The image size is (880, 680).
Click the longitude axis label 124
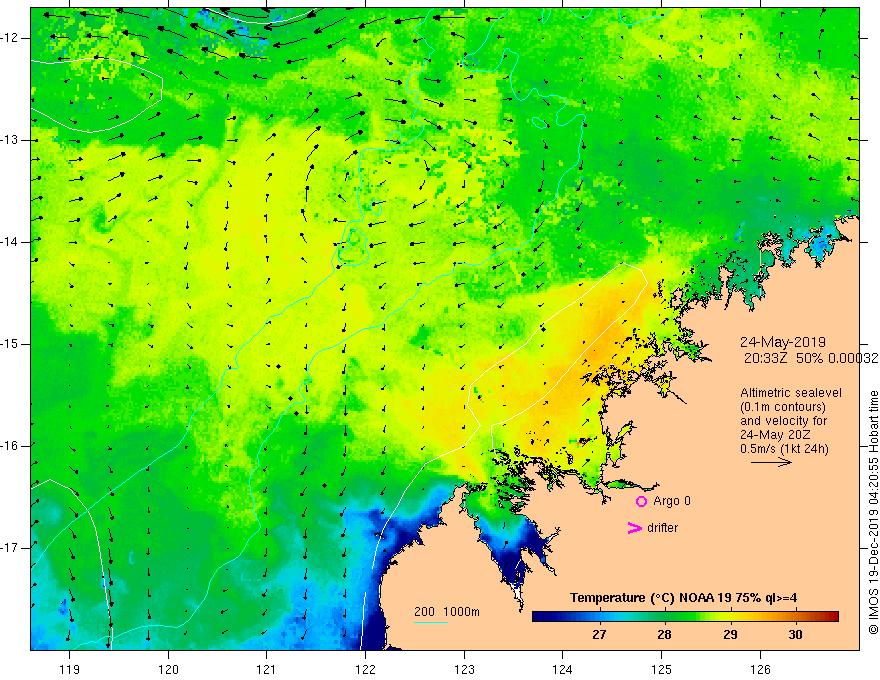click(x=562, y=669)
